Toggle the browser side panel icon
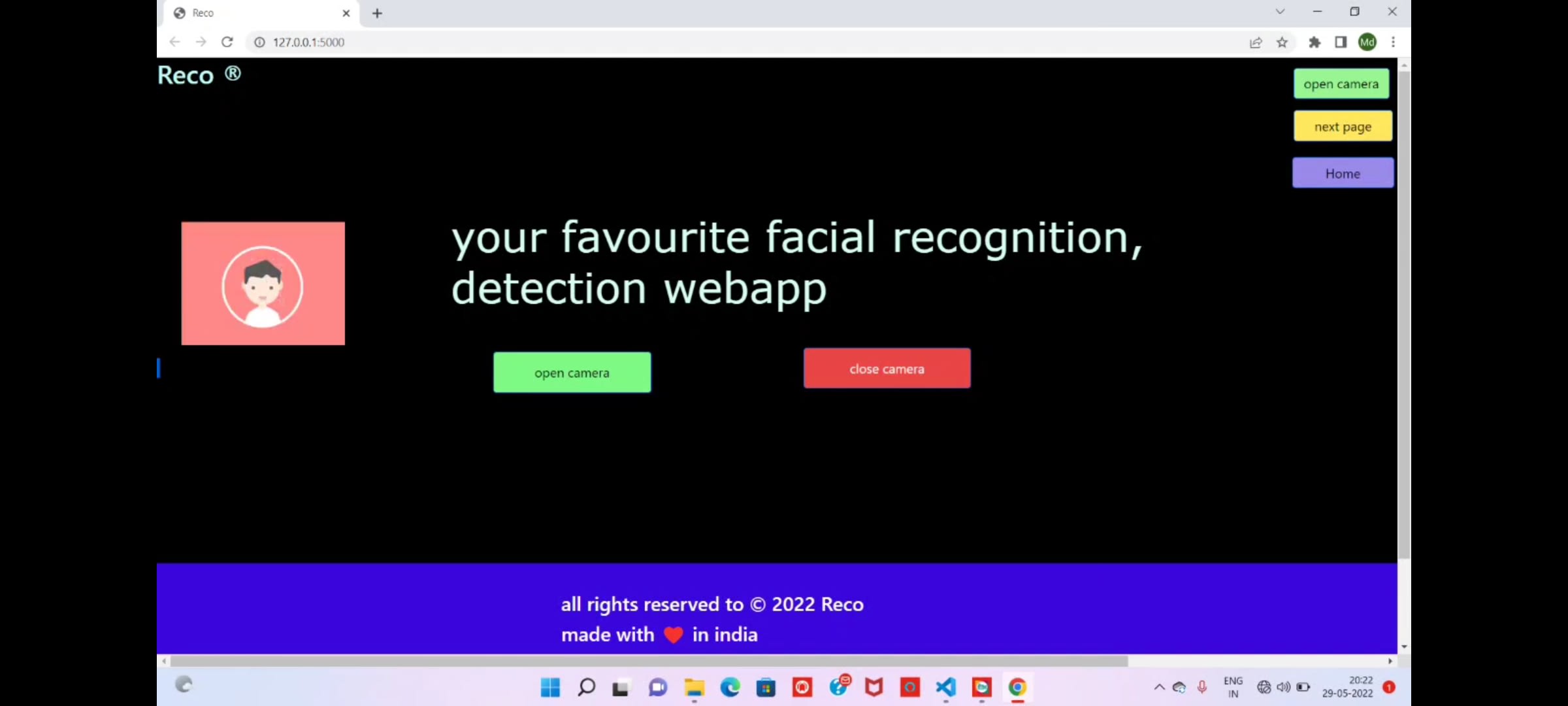The image size is (1568, 706). (1341, 42)
